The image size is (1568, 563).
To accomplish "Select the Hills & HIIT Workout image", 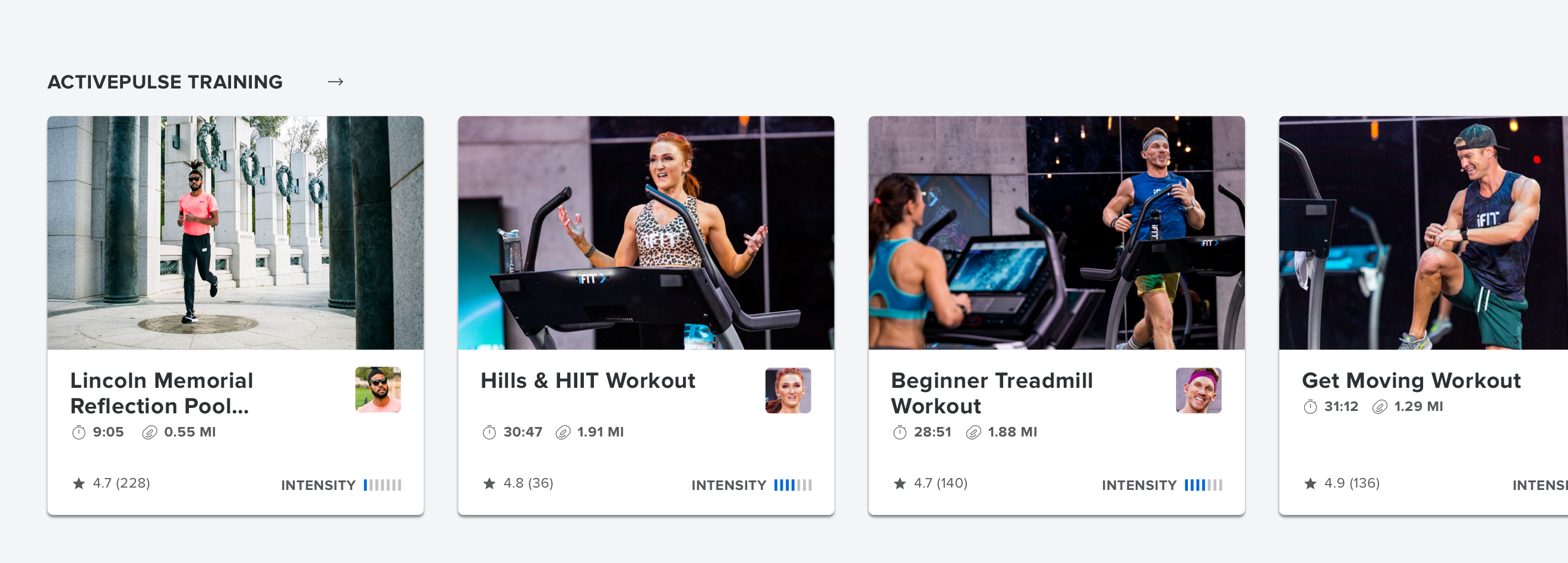I will coord(646,232).
